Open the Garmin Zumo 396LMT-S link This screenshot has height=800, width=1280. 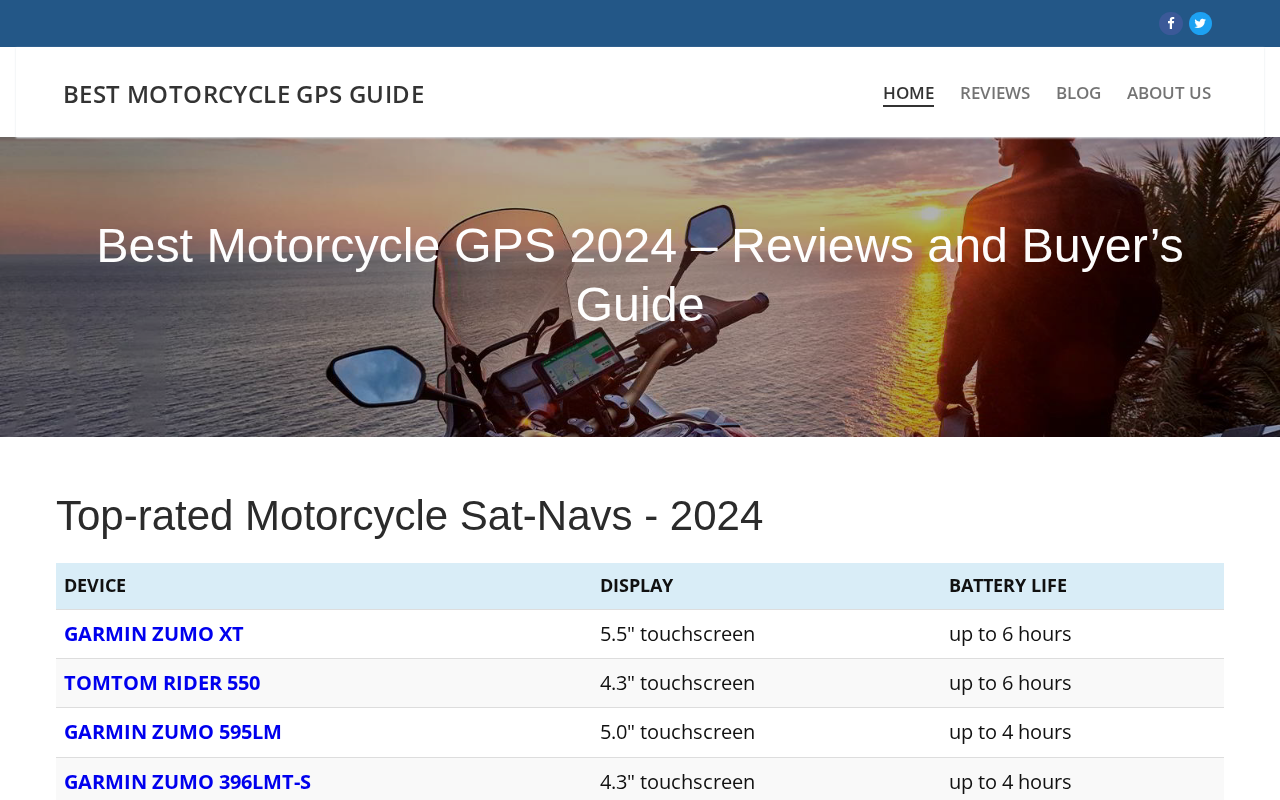pyautogui.click(x=187, y=782)
